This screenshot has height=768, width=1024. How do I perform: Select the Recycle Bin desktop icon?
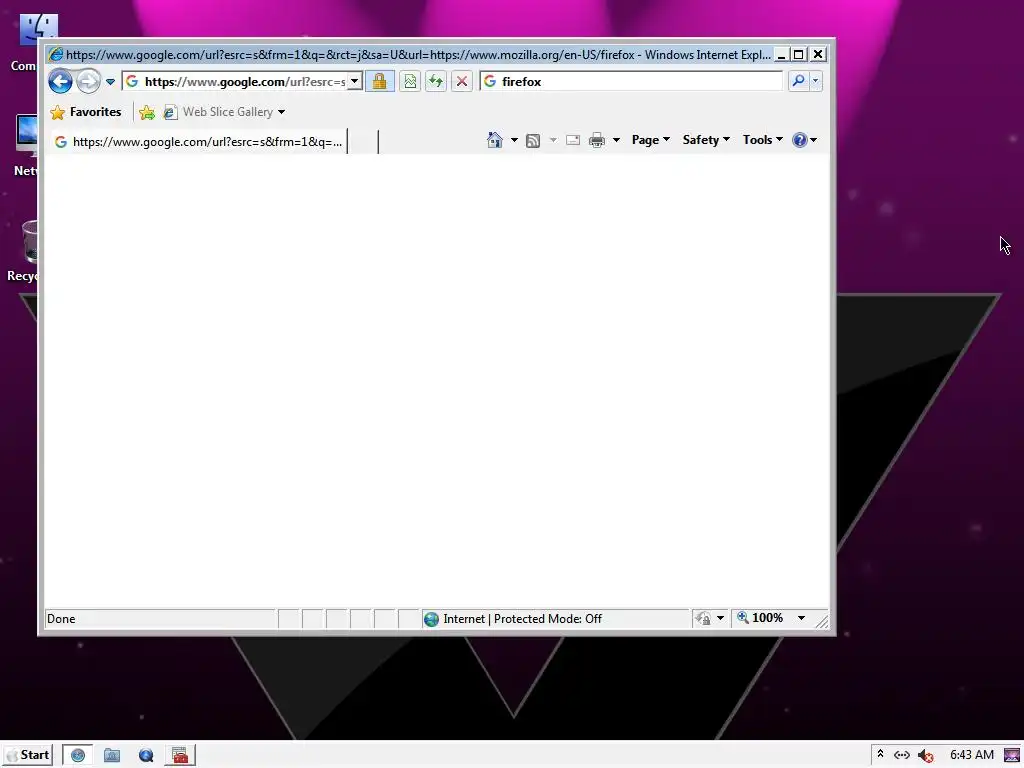(x=22, y=252)
